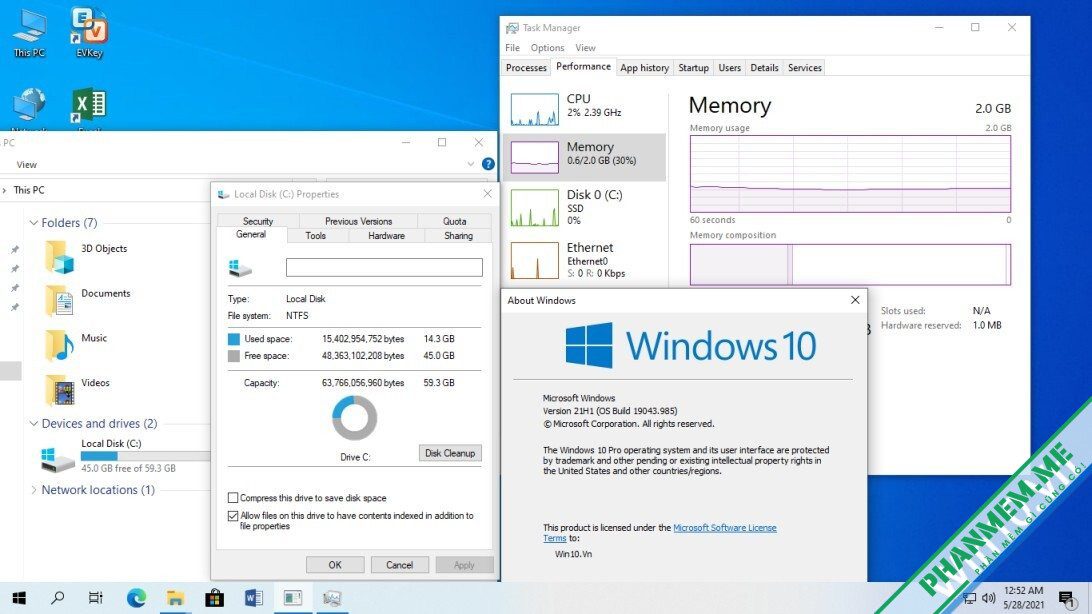This screenshot has height=614, width=1092.
Task: Open Microsoft Store from taskbar
Action: (x=214, y=597)
